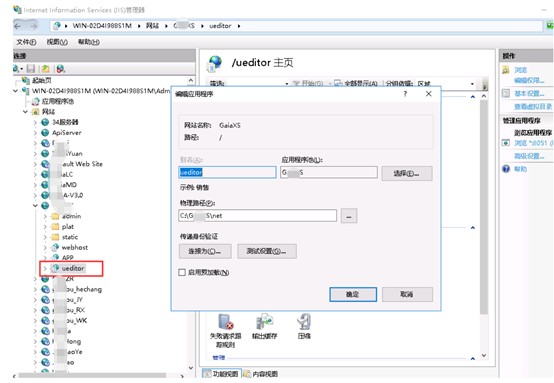Click the 查看虚拟目录 link in Actions
This screenshot has width=554, height=383.
(533, 106)
